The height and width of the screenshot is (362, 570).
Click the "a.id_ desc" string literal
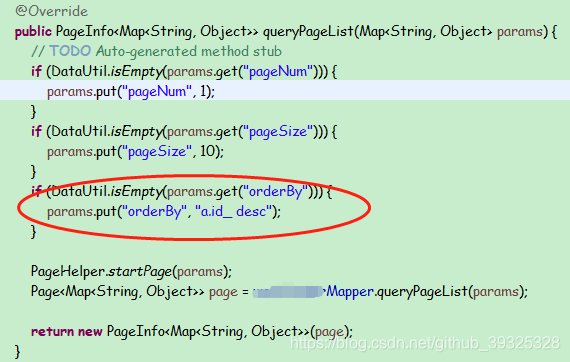(x=234, y=211)
